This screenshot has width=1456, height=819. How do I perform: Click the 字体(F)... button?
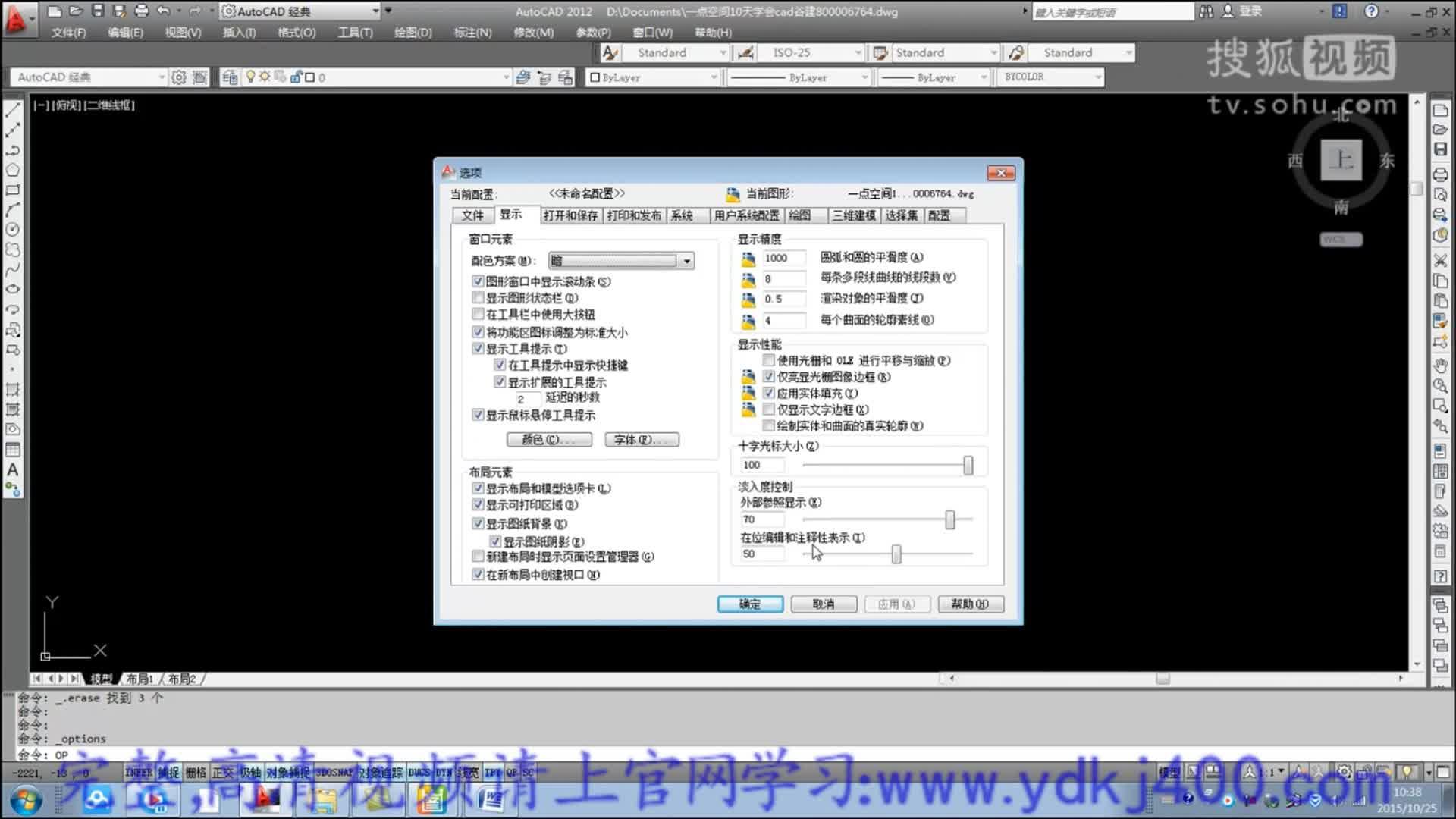point(641,440)
